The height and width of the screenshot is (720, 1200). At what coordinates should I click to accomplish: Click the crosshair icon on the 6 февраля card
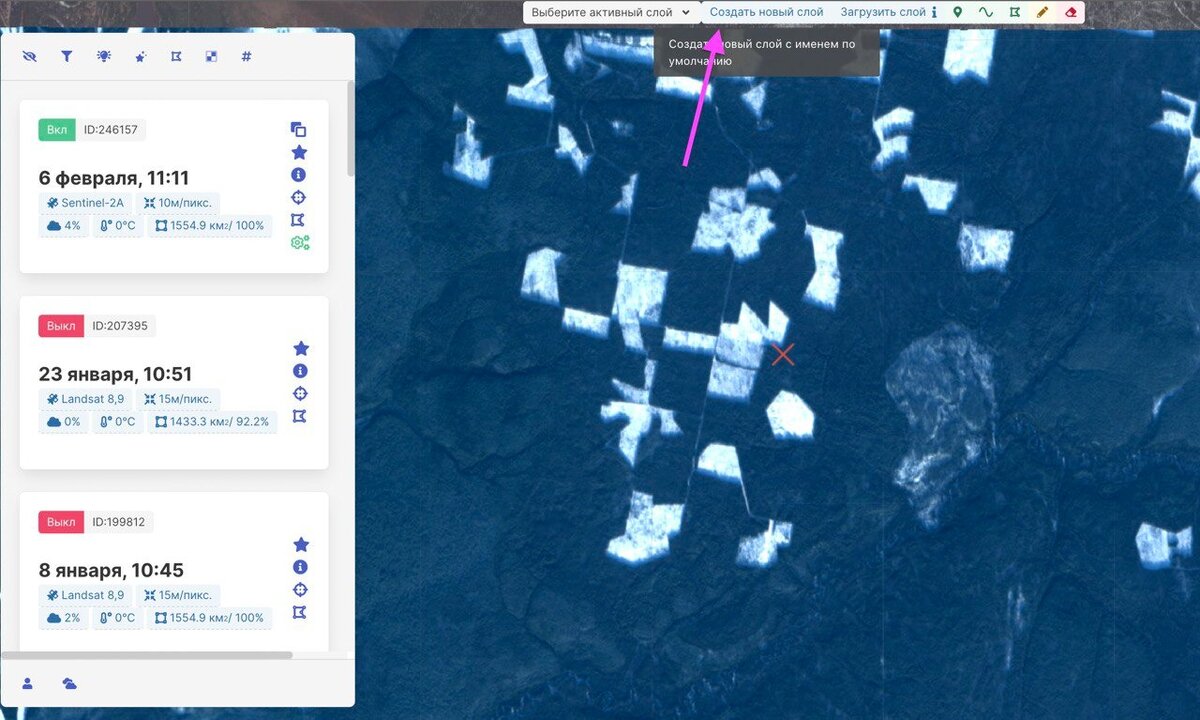click(299, 197)
